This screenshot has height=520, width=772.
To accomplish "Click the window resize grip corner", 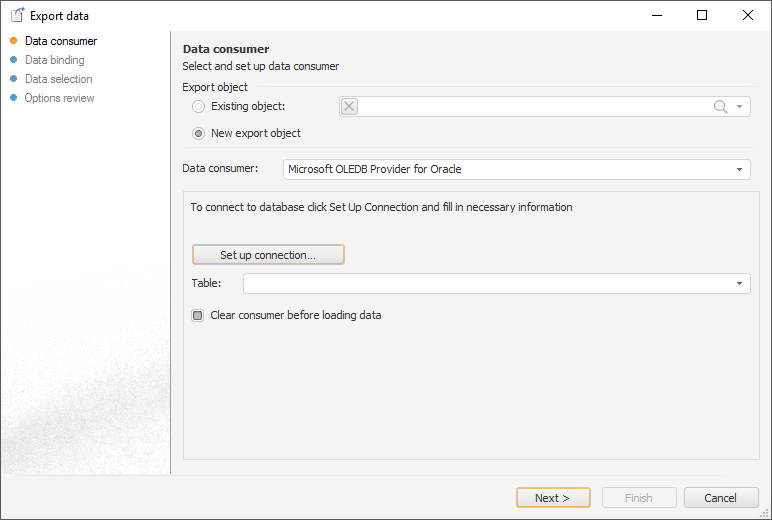I will coord(765,513).
